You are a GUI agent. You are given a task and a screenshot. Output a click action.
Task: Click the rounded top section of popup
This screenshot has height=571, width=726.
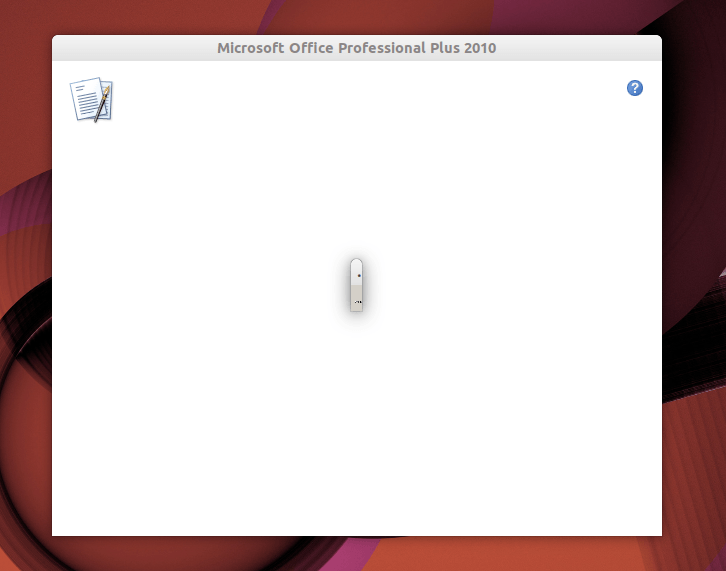point(356,267)
